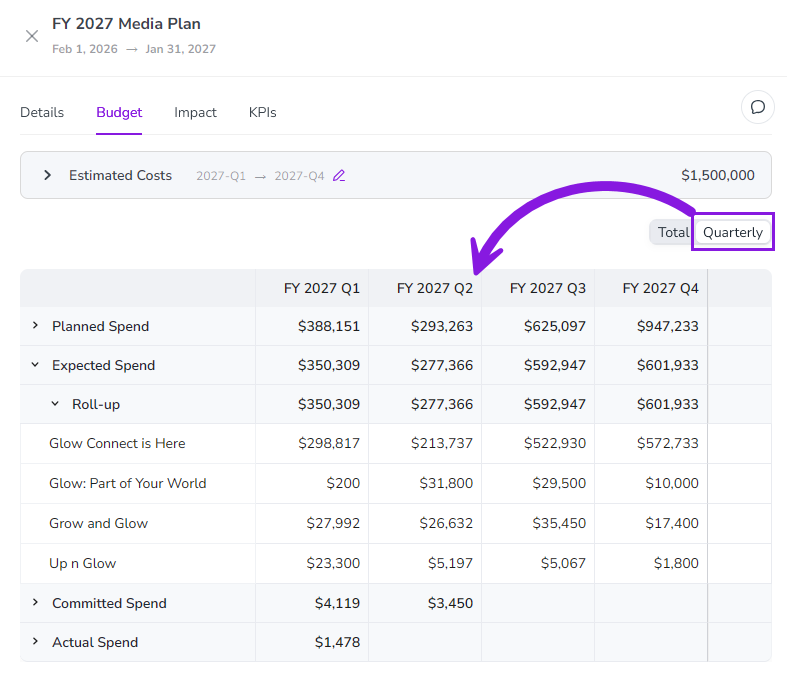787x680 pixels.
Task: Collapse the Expected Spend row
Action: coord(35,364)
